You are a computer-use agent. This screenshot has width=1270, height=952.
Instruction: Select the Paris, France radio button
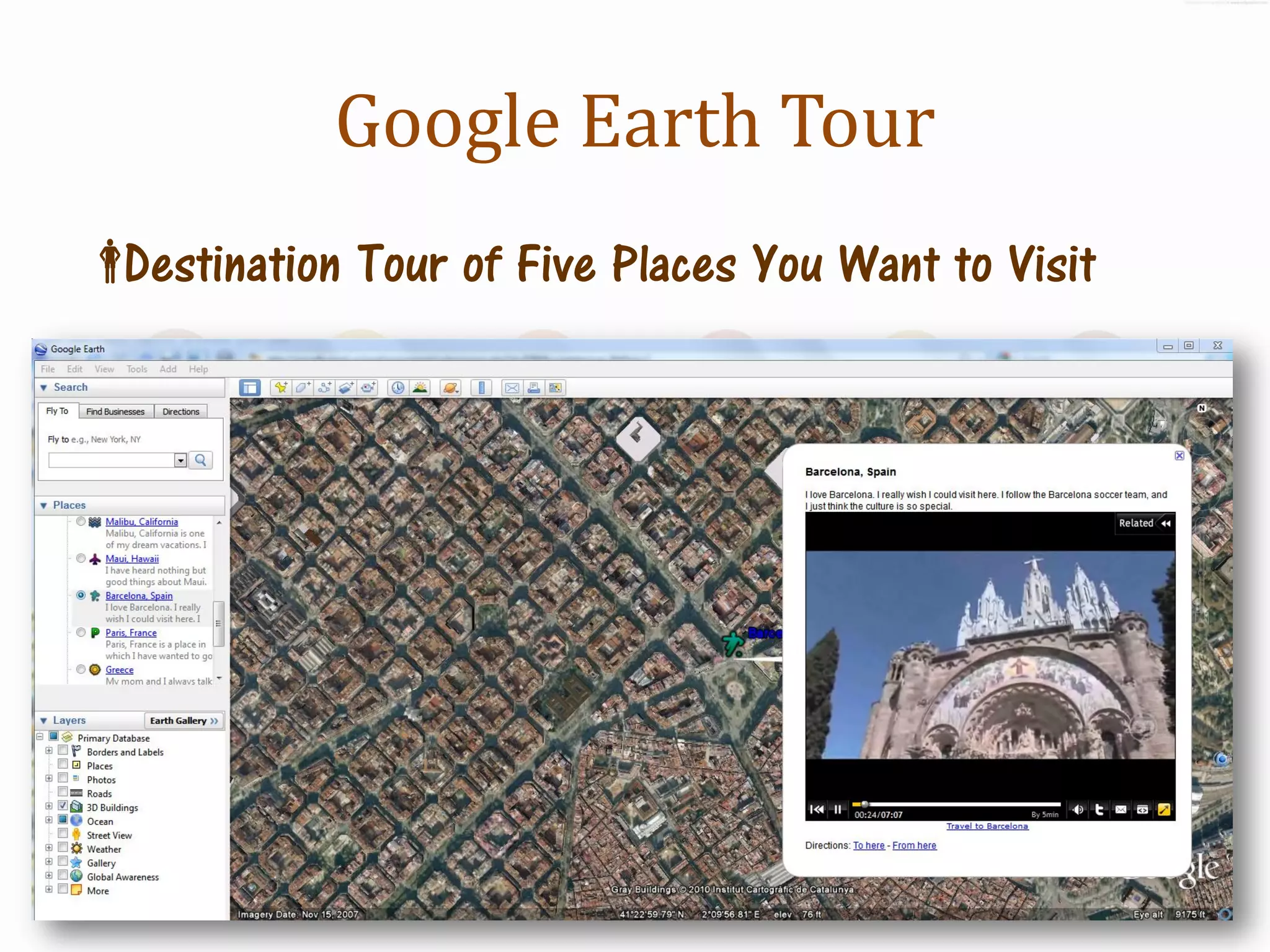[81, 632]
